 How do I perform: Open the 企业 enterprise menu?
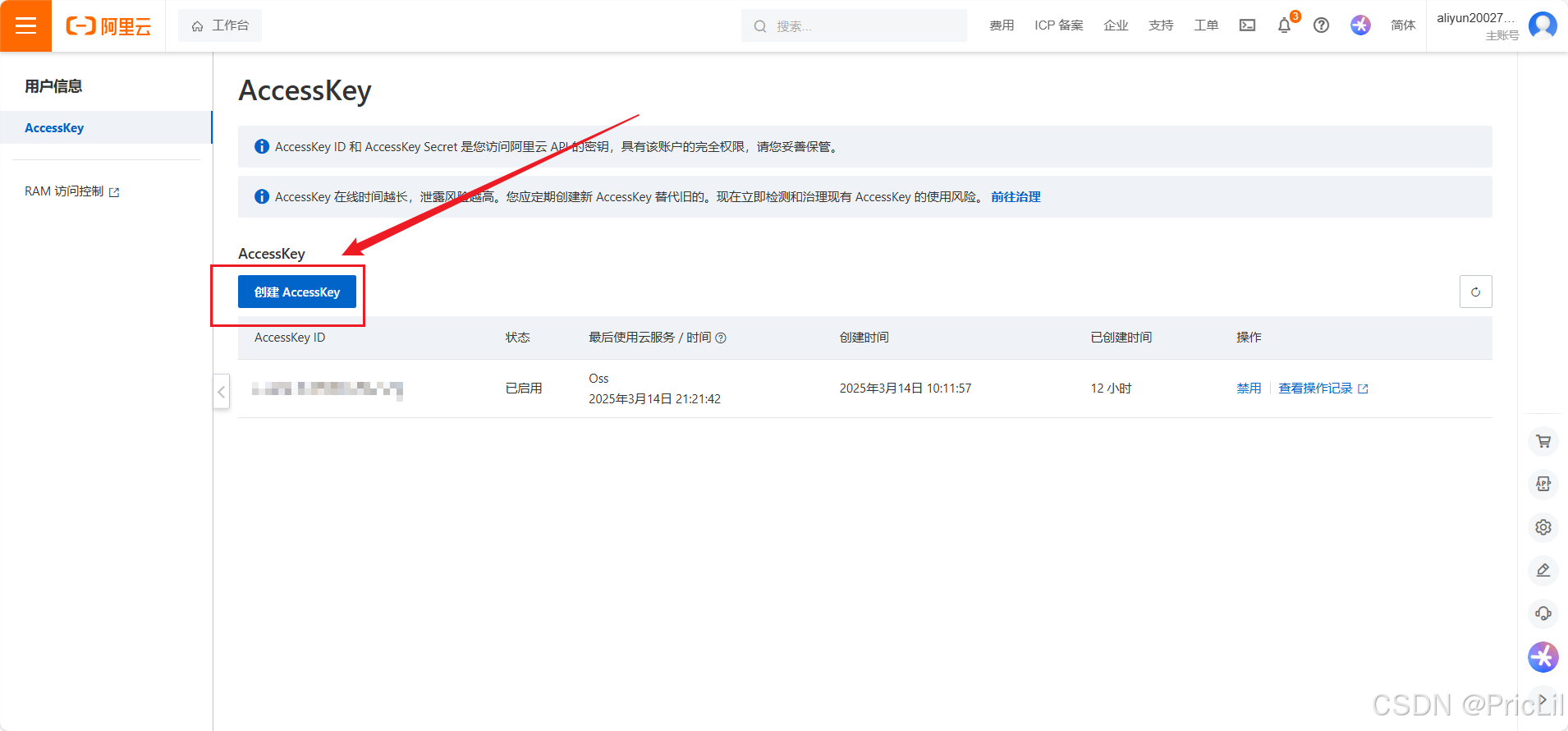1116,25
